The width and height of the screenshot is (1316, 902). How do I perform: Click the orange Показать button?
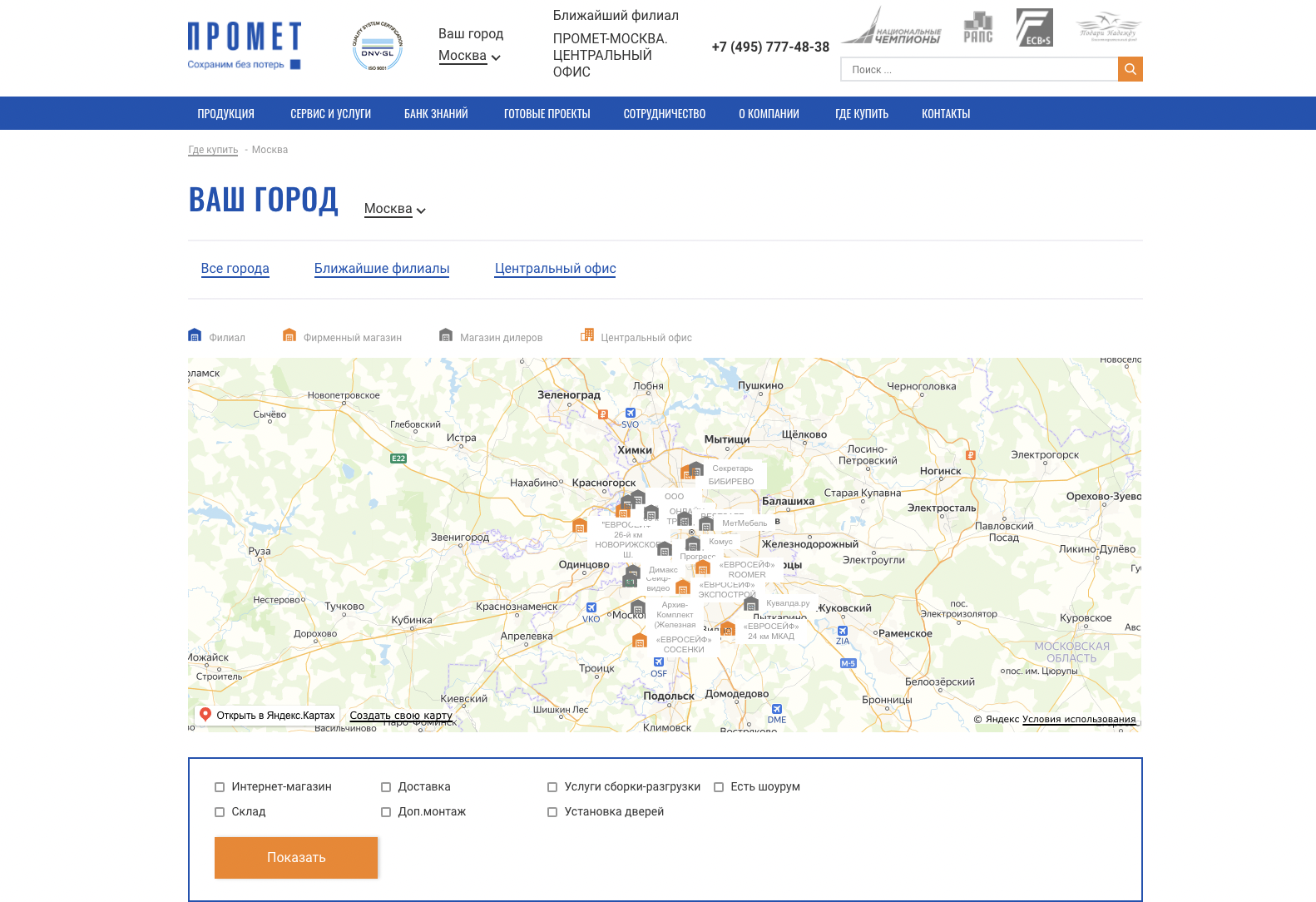coord(296,857)
